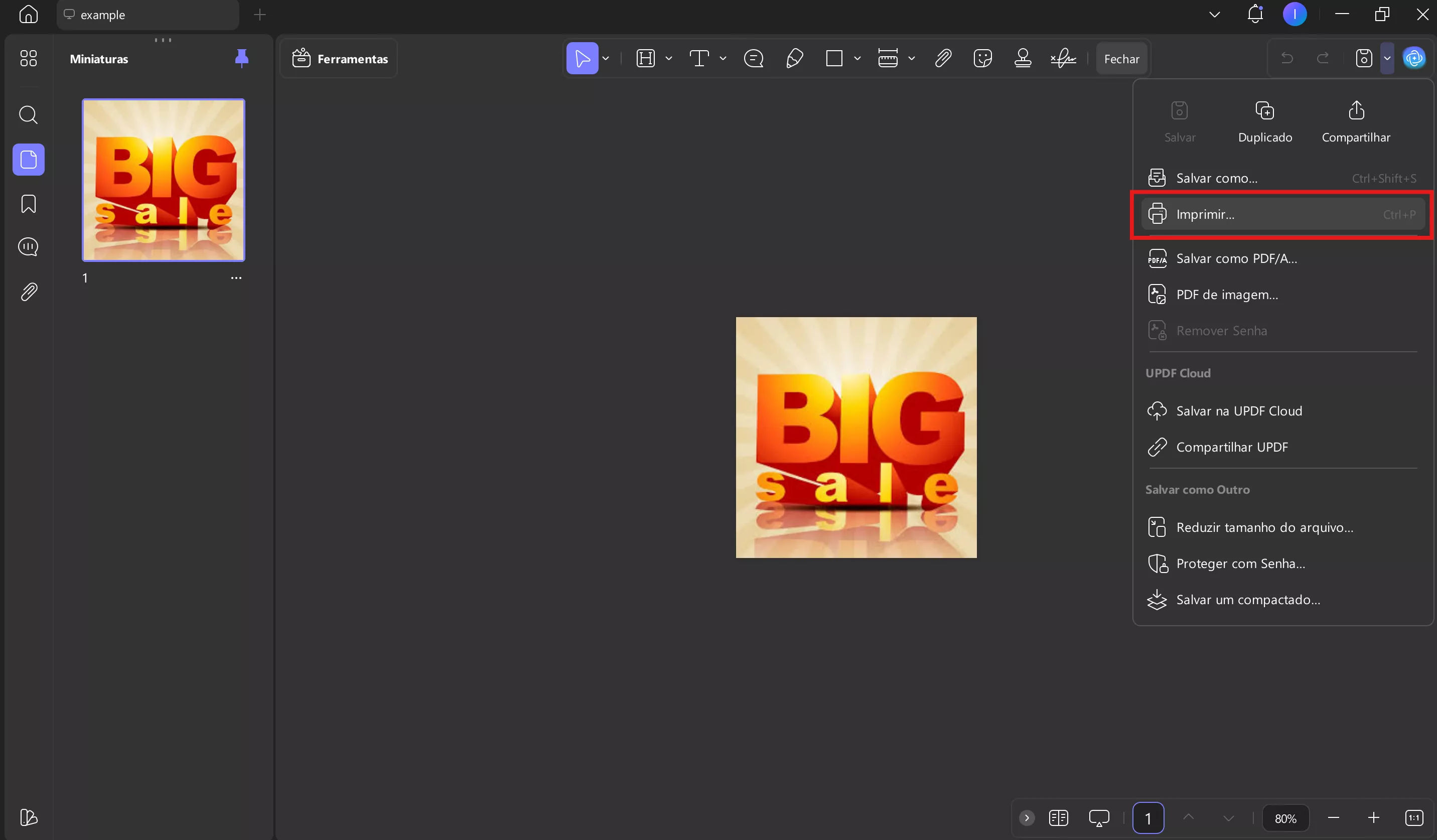Viewport: 1437px width, 840px height.
Task: Toggle the actual size 1:1 view
Action: point(1413,818)
